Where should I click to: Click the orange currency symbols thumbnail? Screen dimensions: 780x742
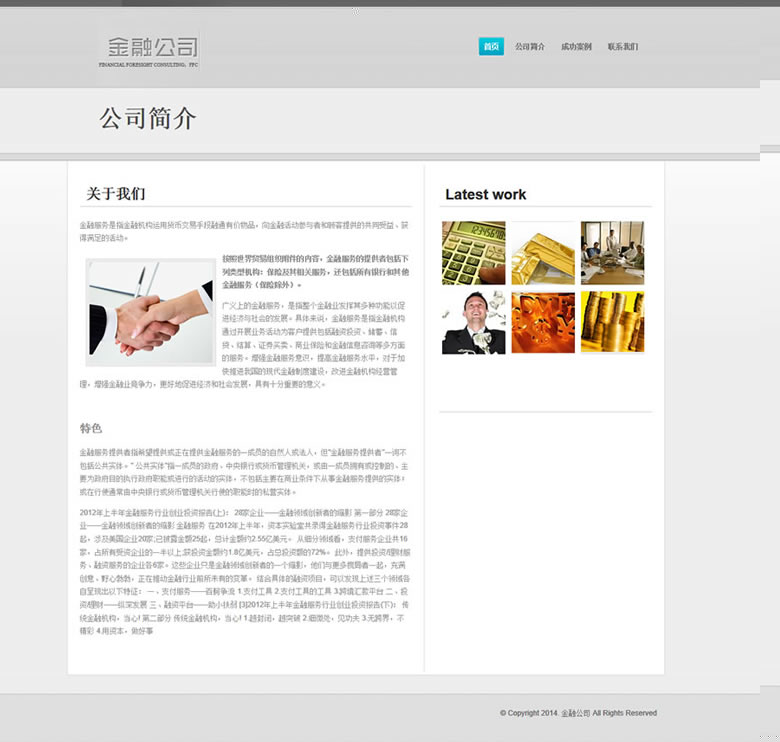click(x=543, y=322)
